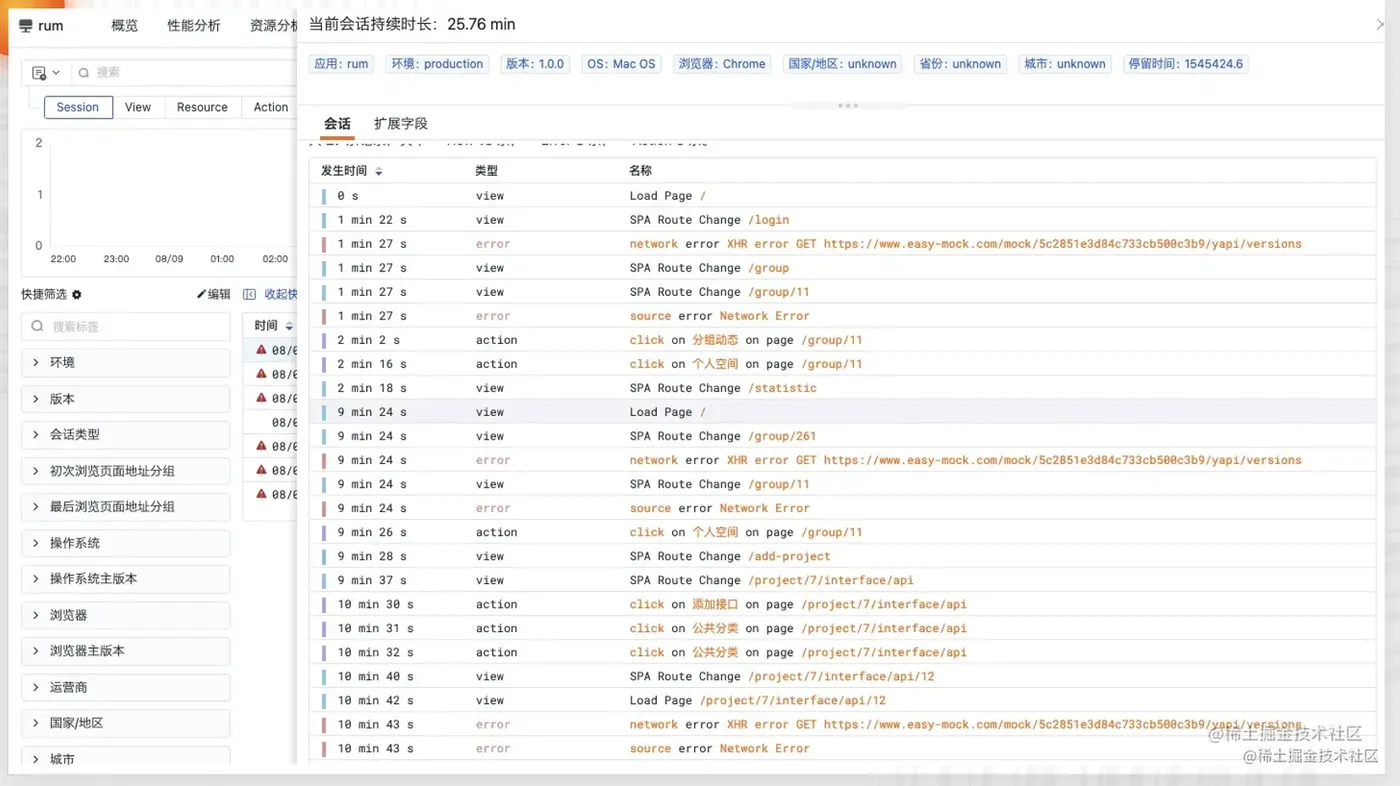
Task: Click the 版本: 1.0.0 tag
Action: (535, 64)
